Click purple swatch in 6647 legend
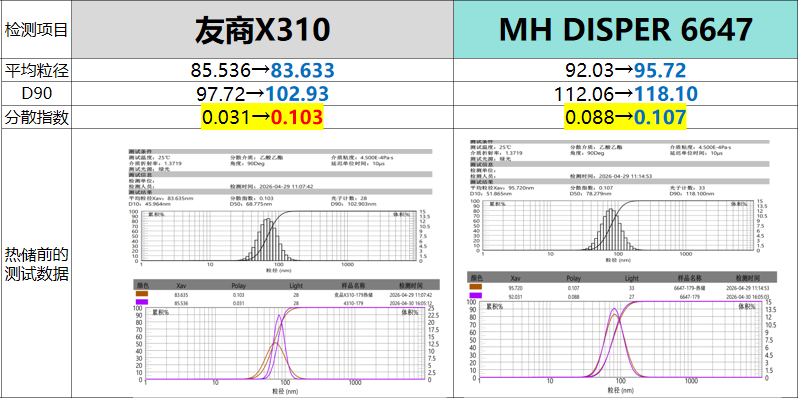This screenshot has width=799, height=399. [x=476, y=296]
